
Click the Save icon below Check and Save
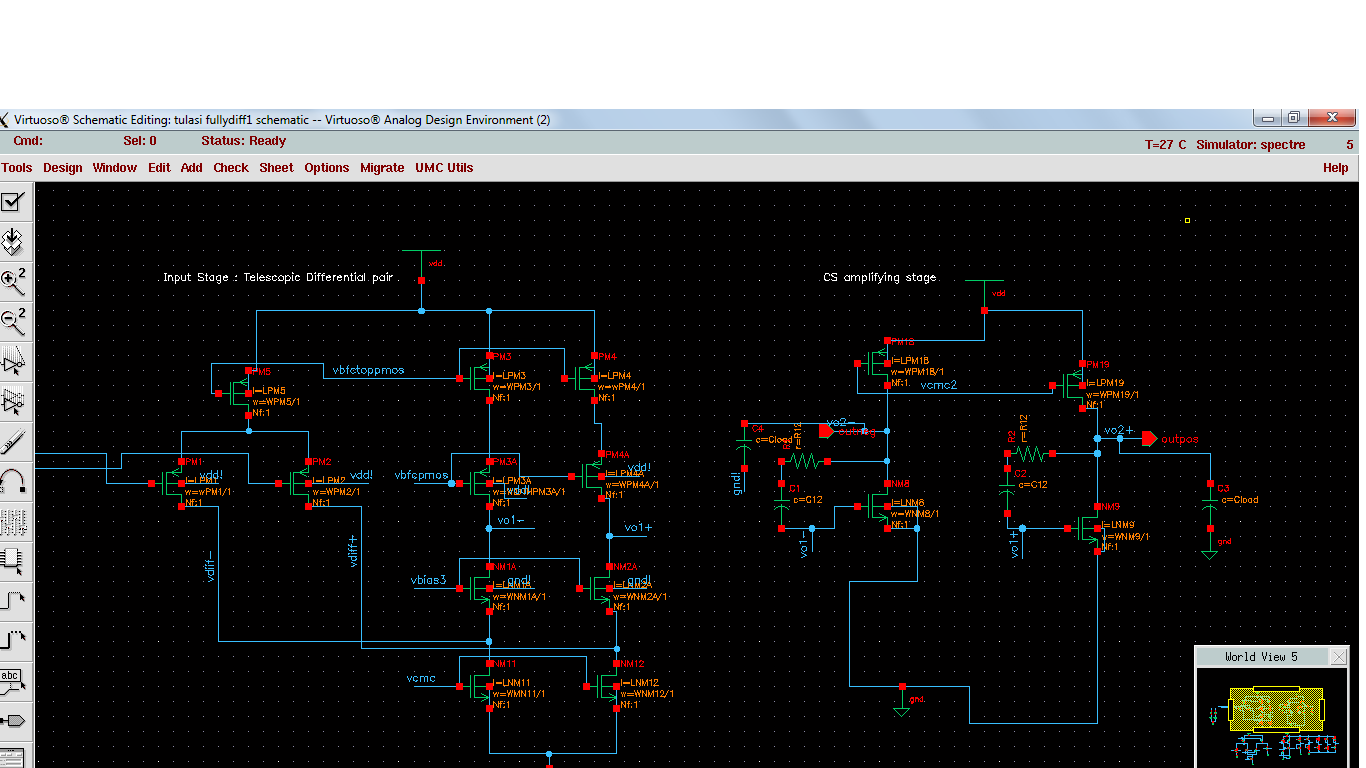pos(13,241)
